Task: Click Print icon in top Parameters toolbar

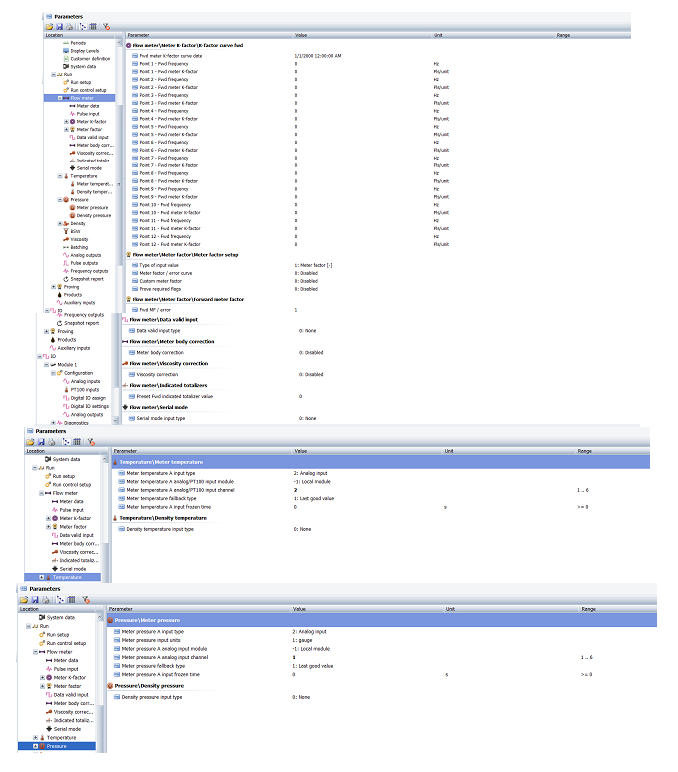Action: pos(69,27)
